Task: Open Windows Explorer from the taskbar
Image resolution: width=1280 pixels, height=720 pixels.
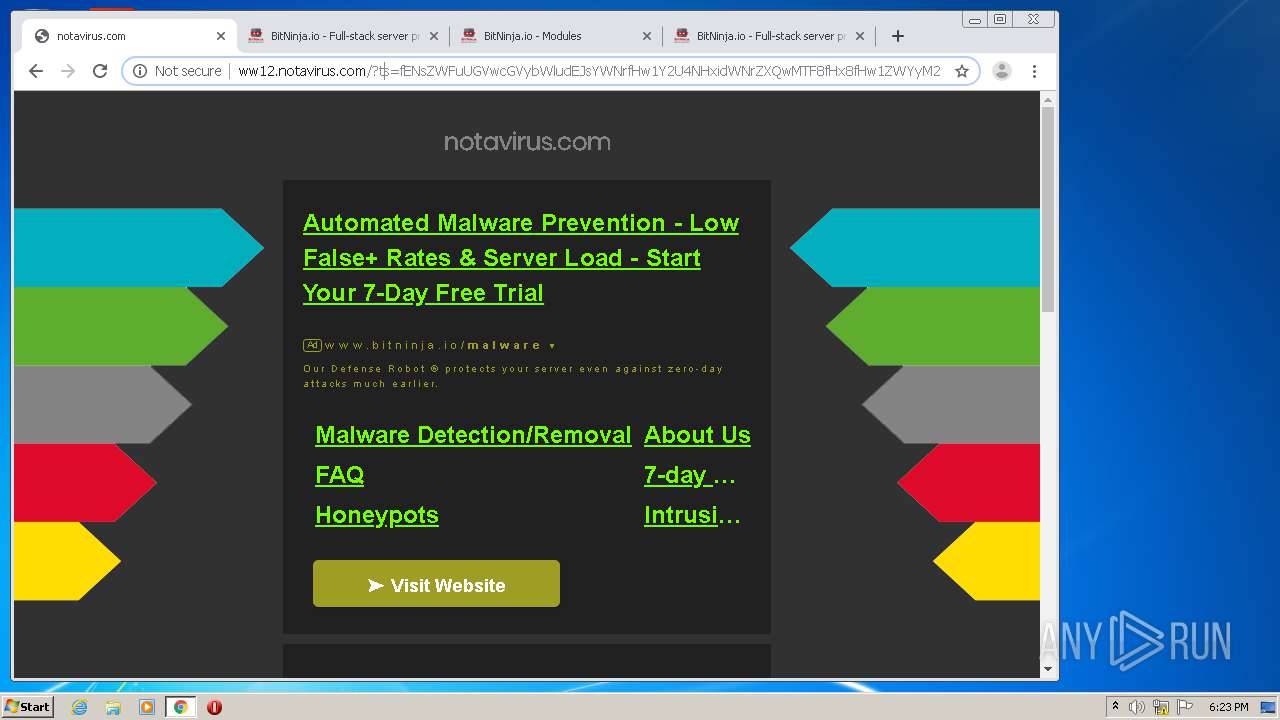Action: tap(113, 707)
